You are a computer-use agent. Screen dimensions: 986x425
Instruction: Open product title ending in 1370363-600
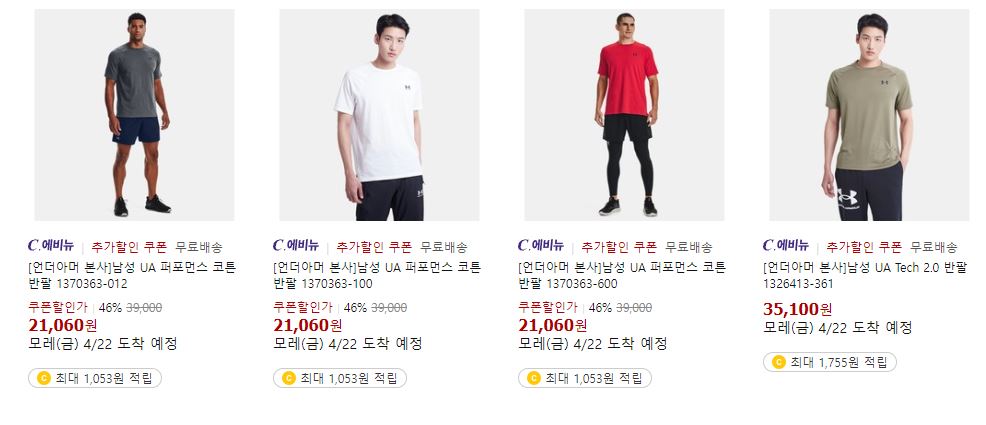click(622, 275)
